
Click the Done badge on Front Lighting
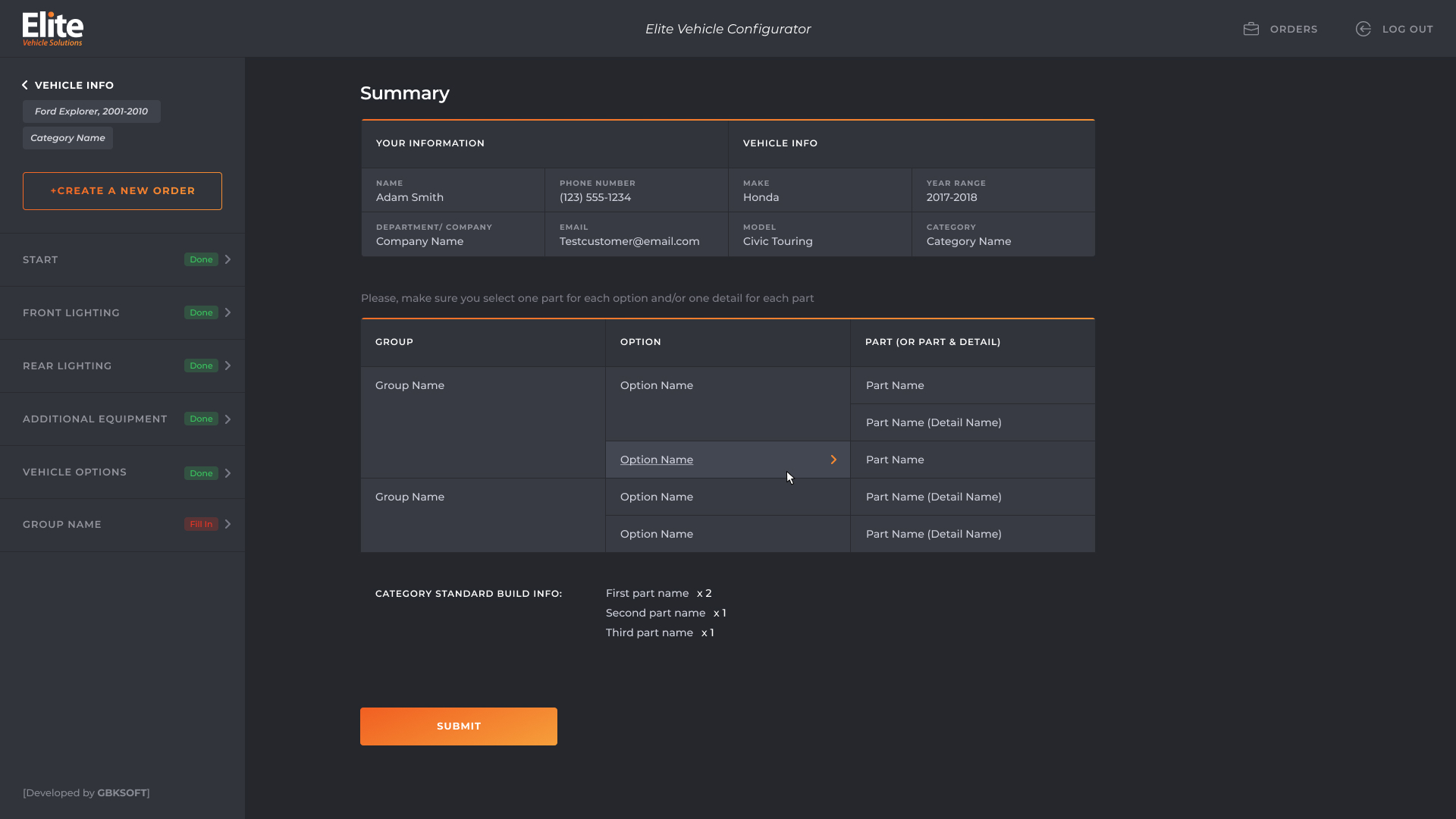201,312
